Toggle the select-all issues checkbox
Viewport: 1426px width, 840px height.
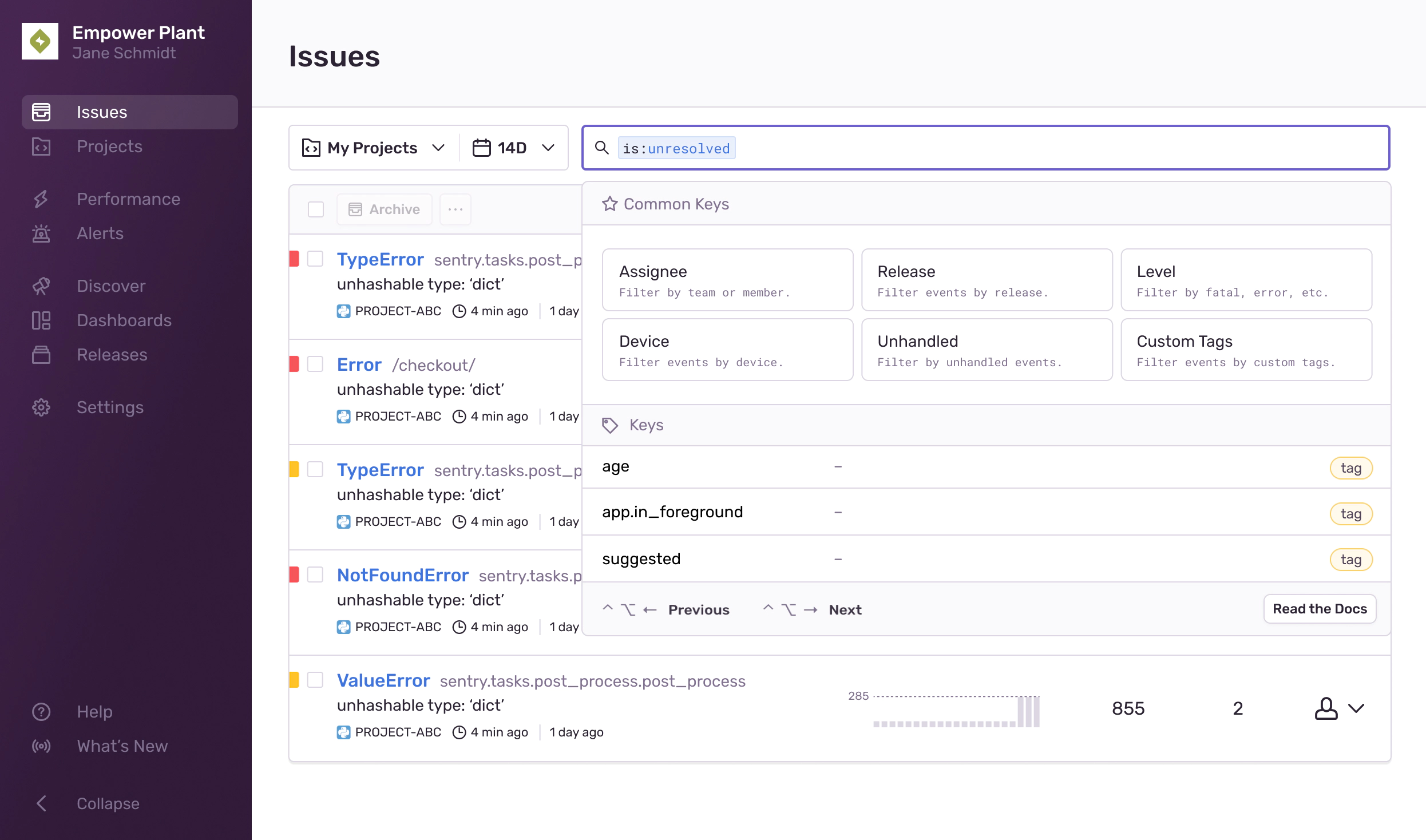tap(316, 209)
